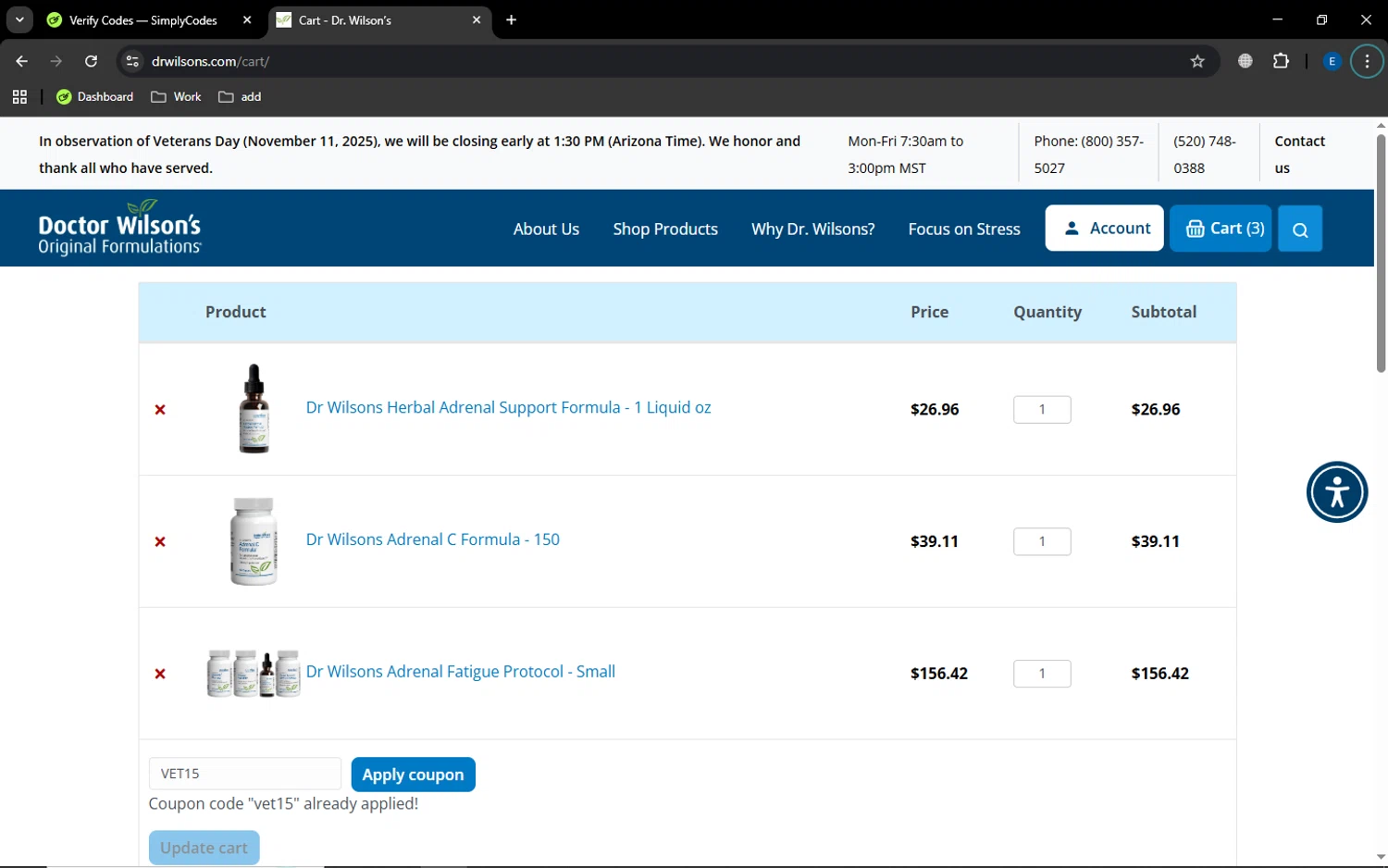Close the Cart - Dr. Wilson's tab
Viewport: 1388px width, 868px height.
pos(477,19)
